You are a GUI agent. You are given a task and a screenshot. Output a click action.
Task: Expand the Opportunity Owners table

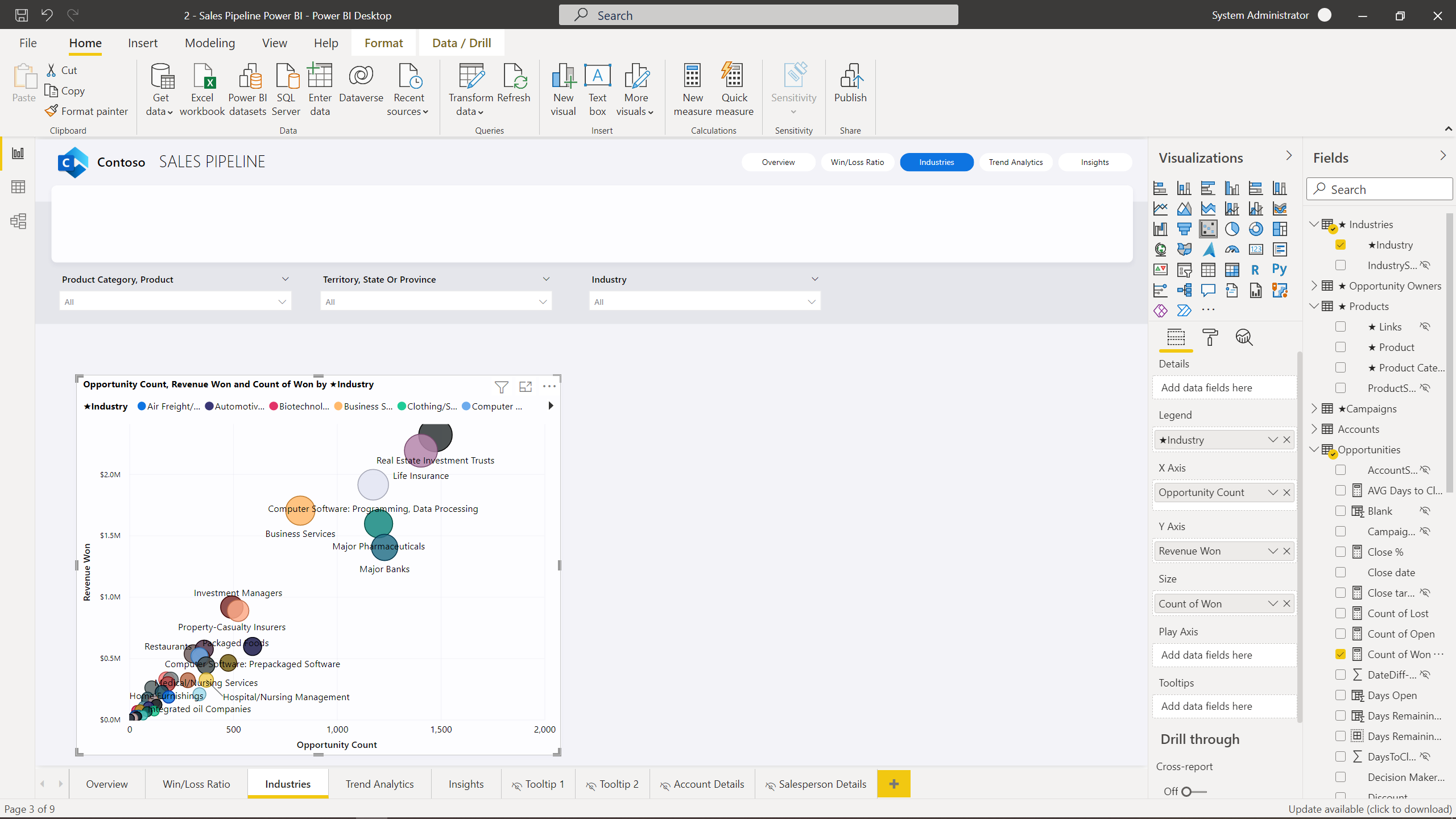click(1314, 286)
